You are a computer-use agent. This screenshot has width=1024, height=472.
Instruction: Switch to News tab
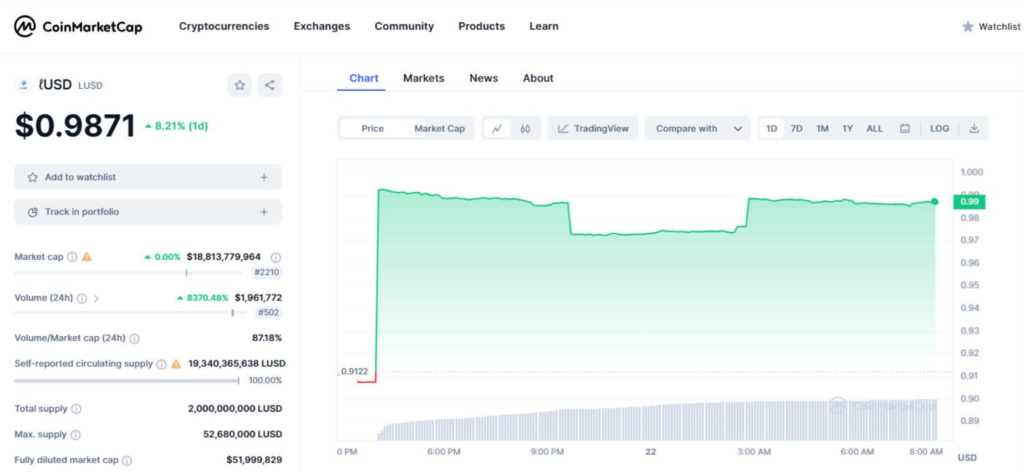(x=484, y=78)
